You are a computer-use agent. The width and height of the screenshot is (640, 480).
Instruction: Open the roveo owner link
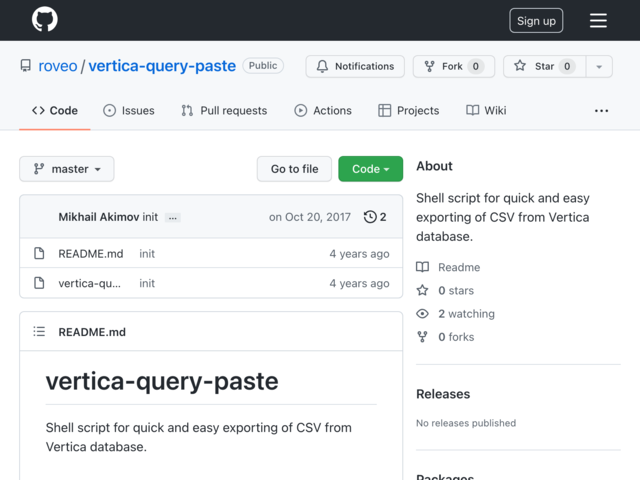(x=58, y=66)
